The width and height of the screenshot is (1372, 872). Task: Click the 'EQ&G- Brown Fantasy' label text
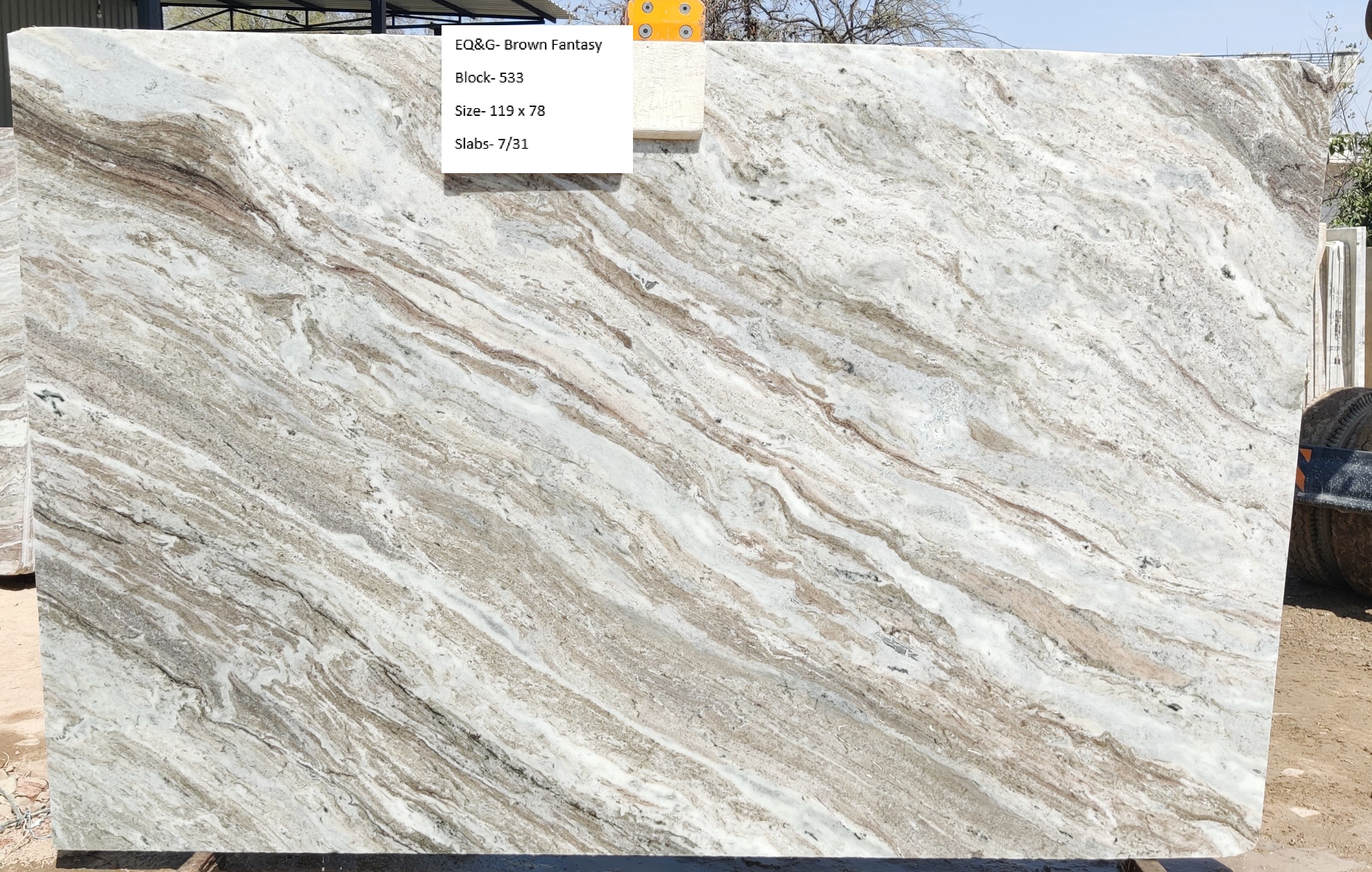tap(528, 45)
